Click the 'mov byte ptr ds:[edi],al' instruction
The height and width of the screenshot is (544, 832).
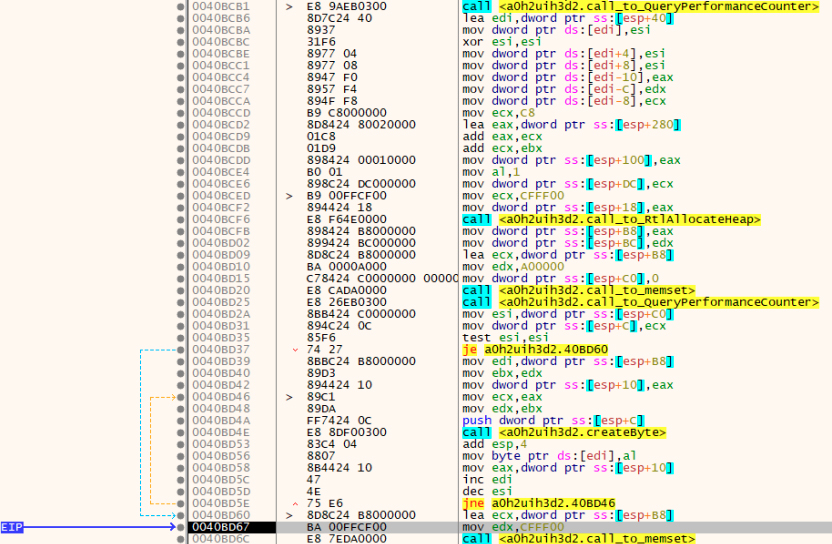pos(549,456)
